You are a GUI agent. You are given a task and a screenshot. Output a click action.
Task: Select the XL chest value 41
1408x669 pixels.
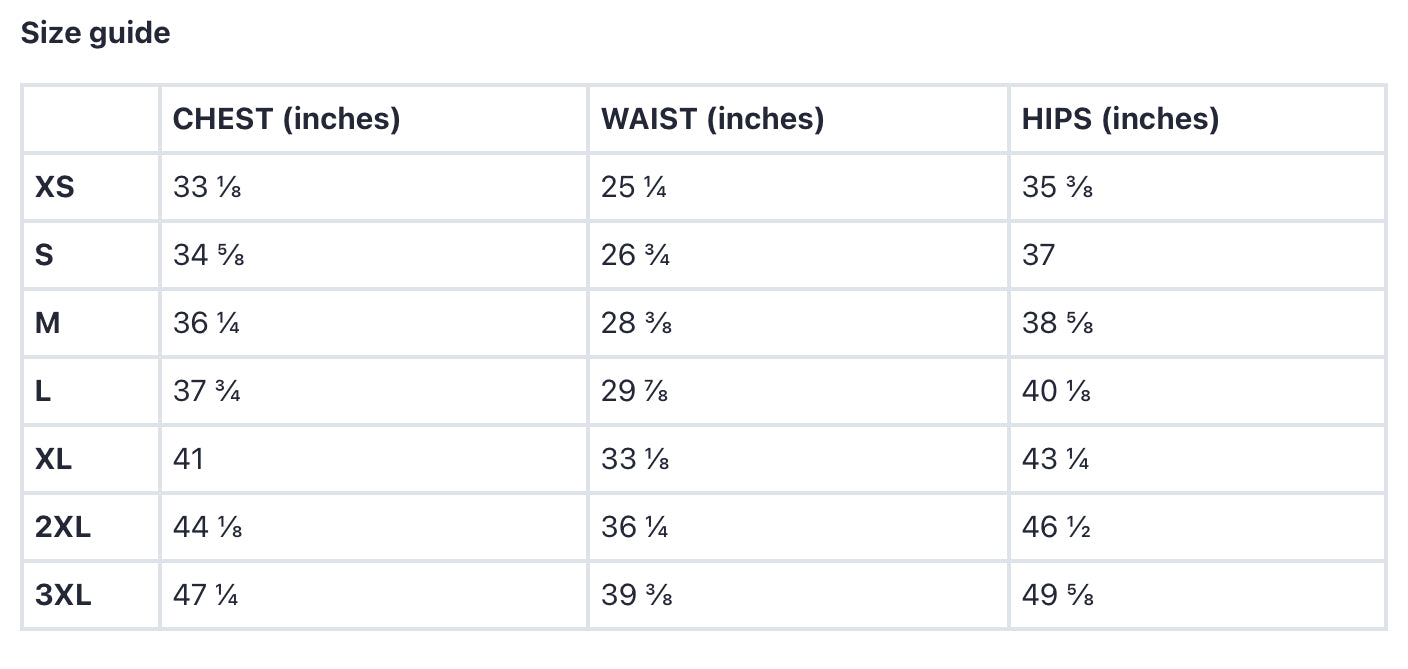click(188, 459)
